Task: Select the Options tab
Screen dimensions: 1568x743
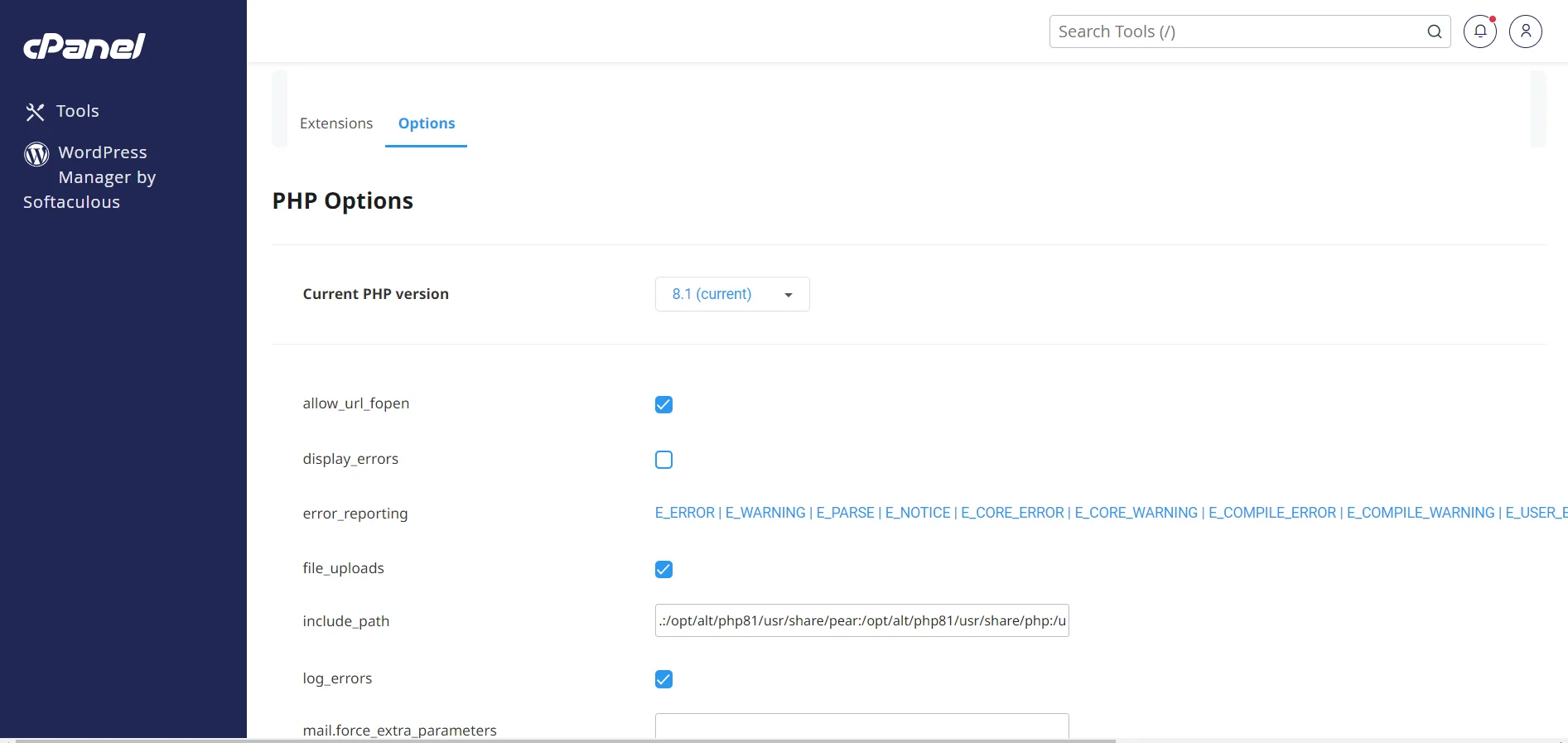Action: [427, 123]
